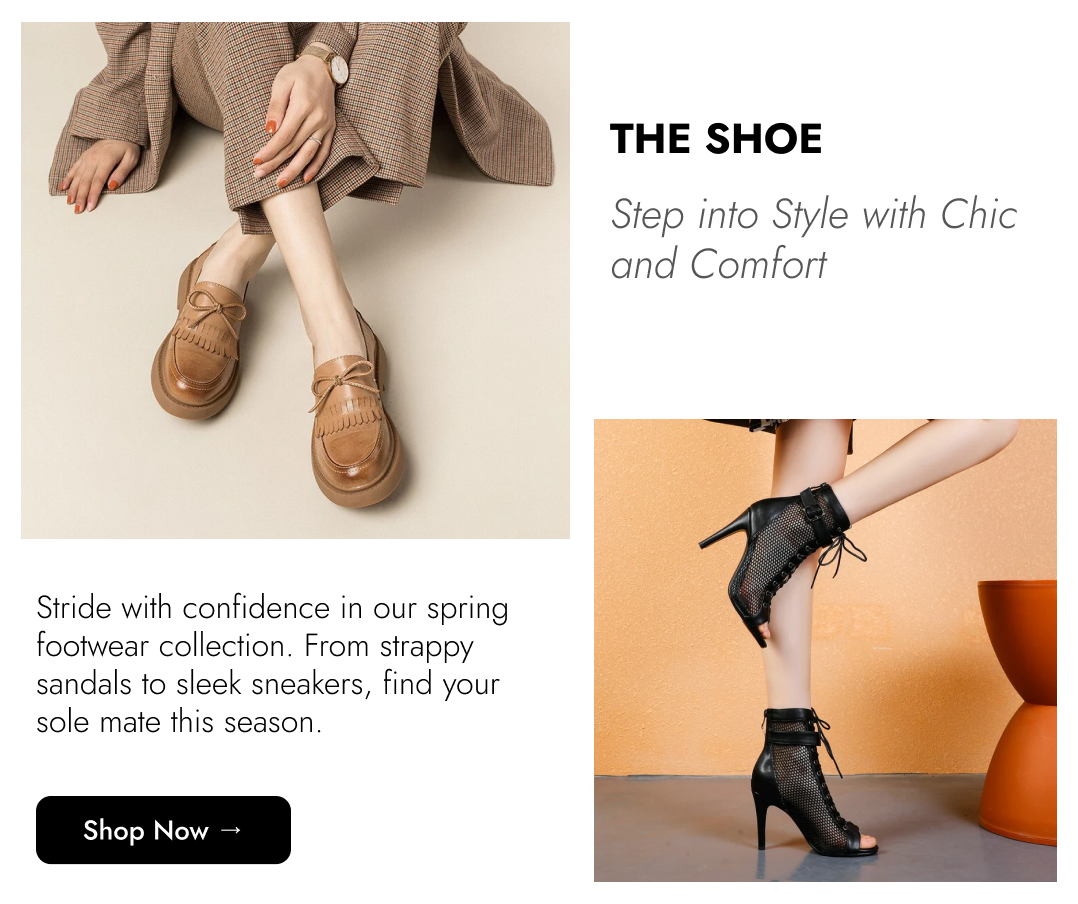
Task: Click the Shop Now button
Action: (x=163, y=830)
